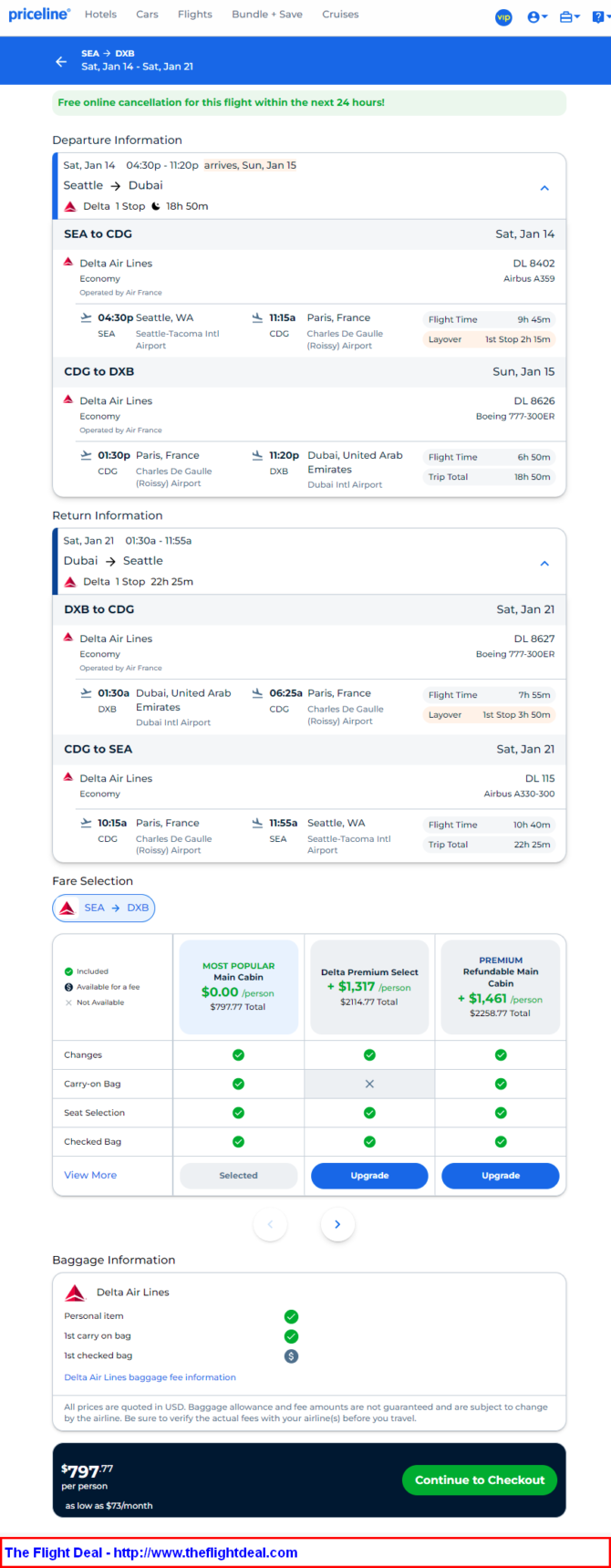Open the VIP badge icon
This screenshot has width=611, height=1568.
[x=503, y=17]
